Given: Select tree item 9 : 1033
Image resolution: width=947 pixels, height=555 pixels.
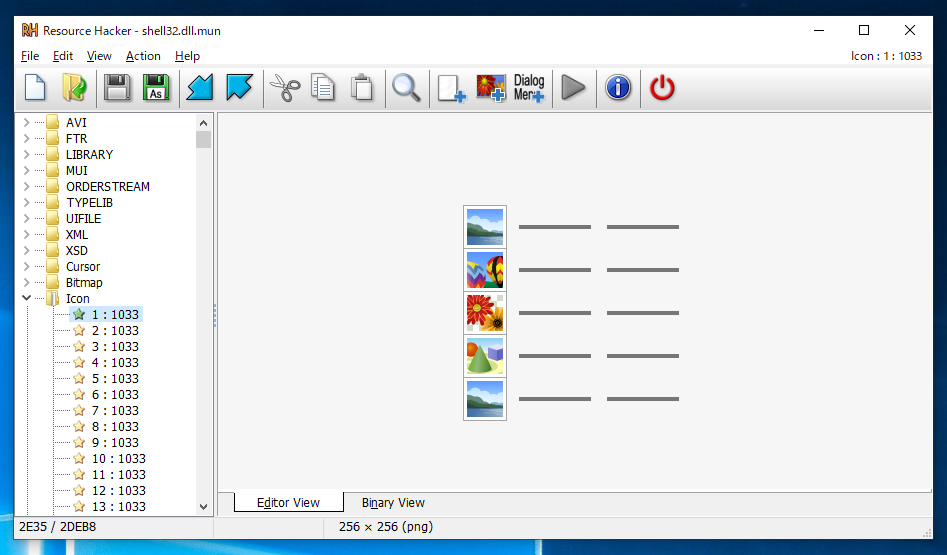Looking at the screenshot, I should [x=115, y=443].
